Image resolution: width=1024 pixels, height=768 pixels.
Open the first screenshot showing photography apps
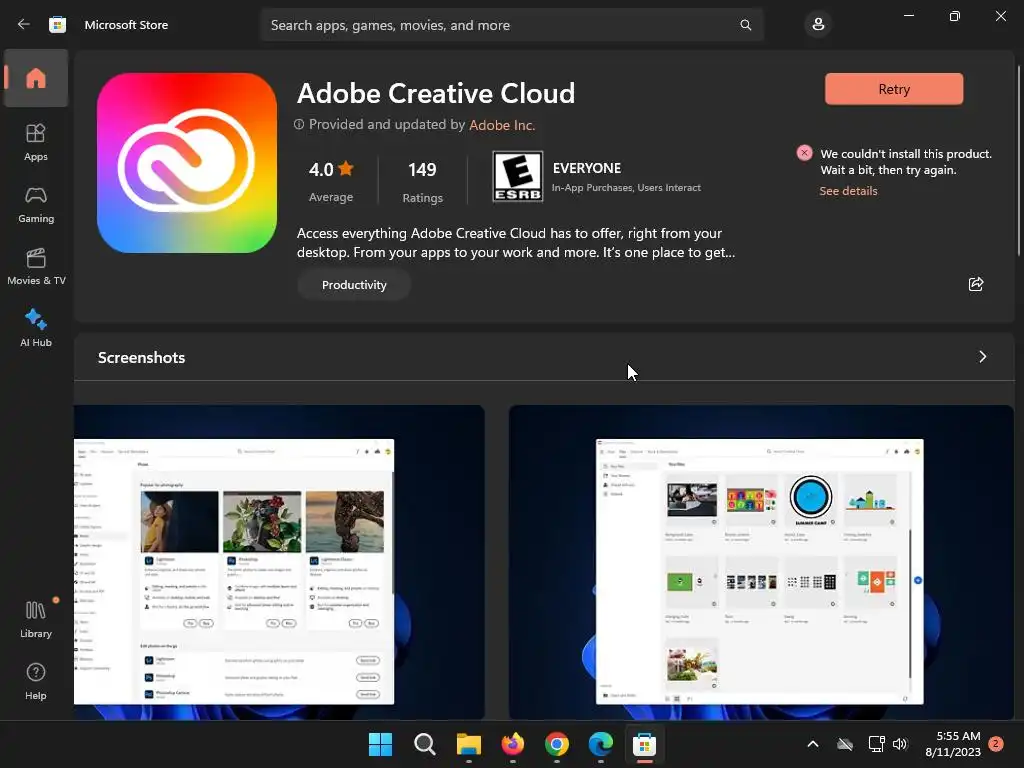tap(279, 562)
